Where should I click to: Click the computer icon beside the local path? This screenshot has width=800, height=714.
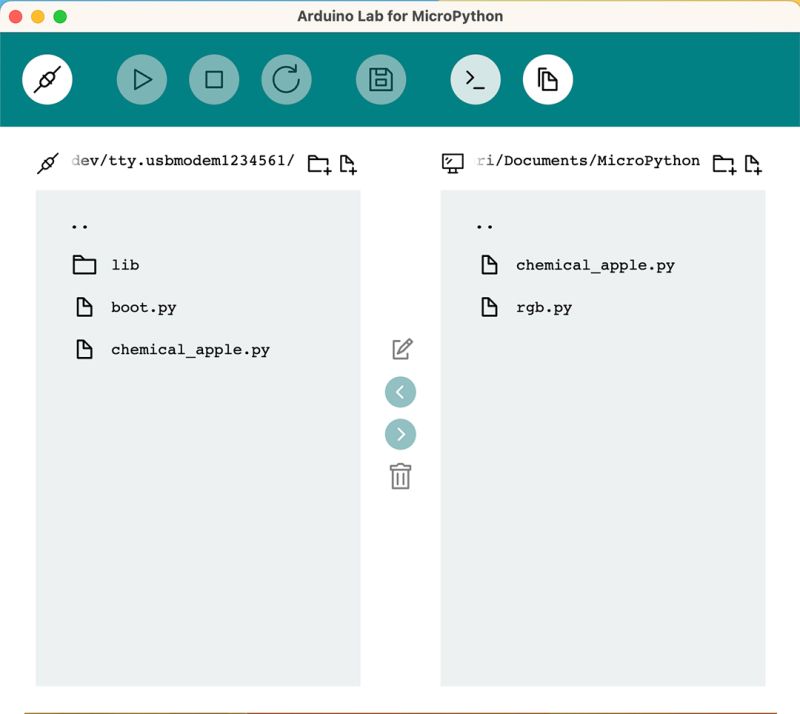453,163
